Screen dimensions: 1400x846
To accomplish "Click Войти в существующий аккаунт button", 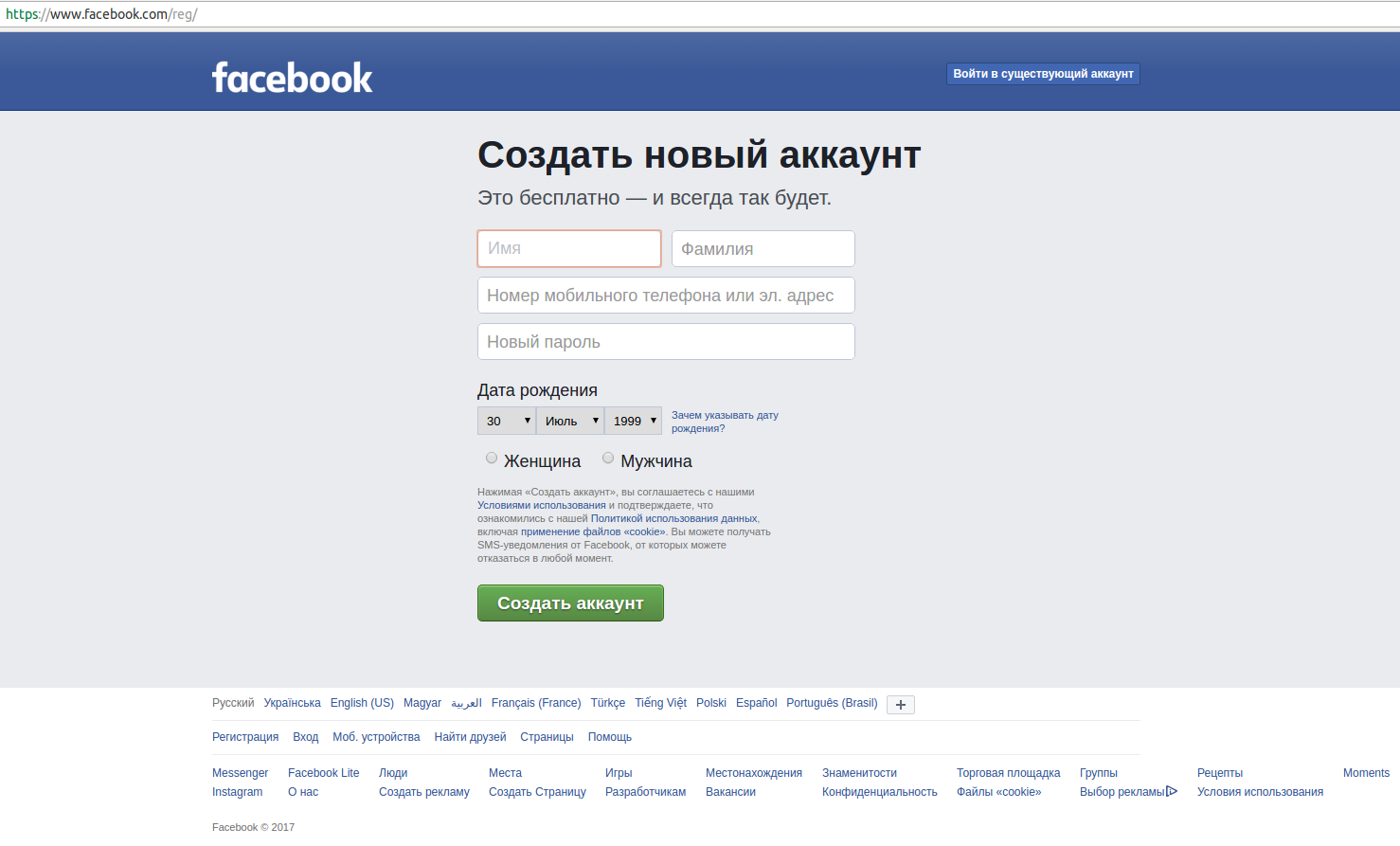I will [x=1043, y=74].
